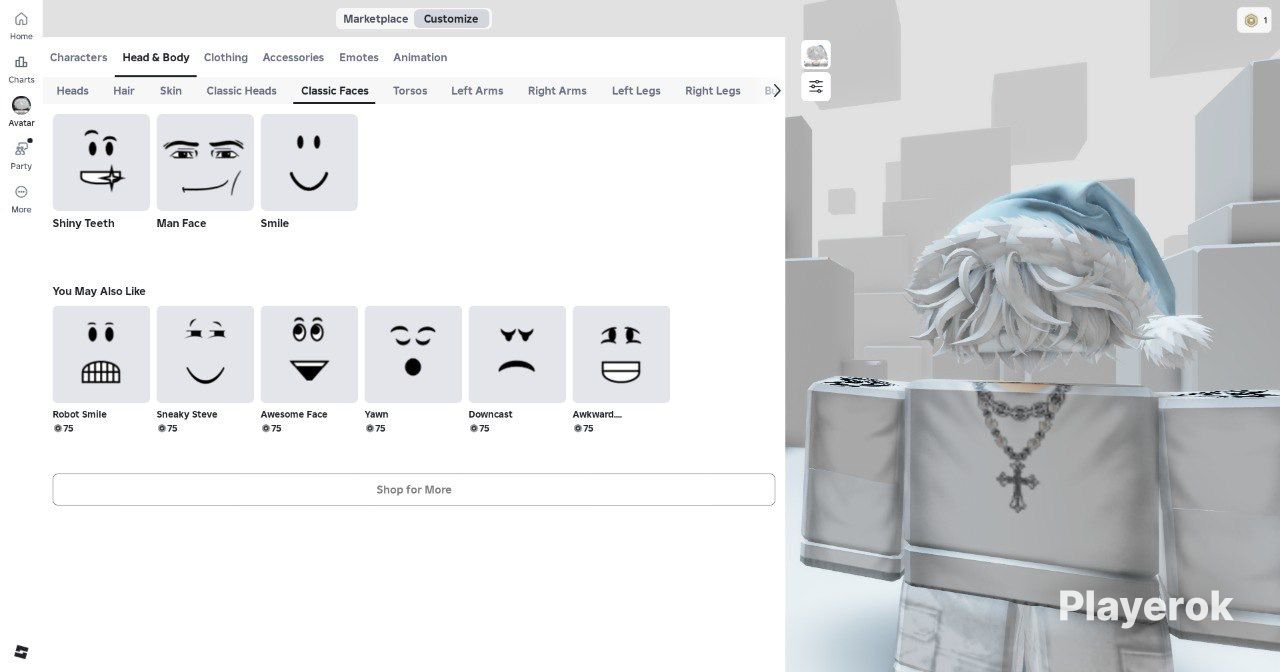Open the Party sidebar icon
The image size is (1280, 672).
(x=21, y=149)
